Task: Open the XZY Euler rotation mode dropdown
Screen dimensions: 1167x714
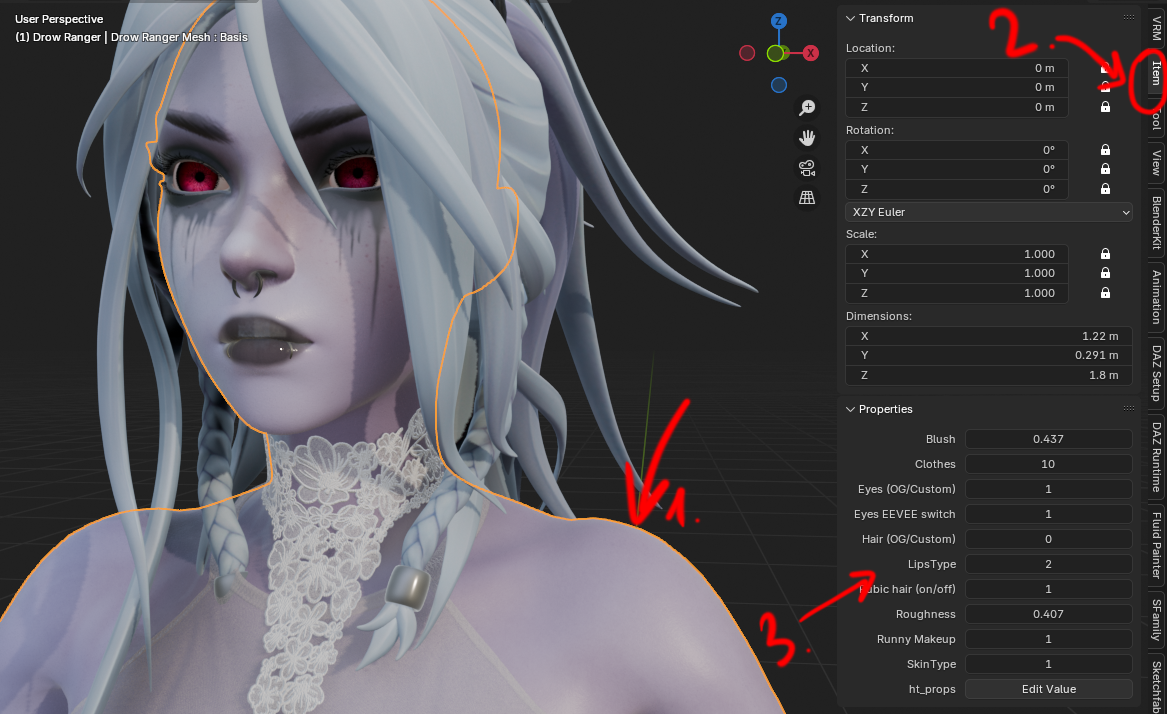Action: point(988,212)
